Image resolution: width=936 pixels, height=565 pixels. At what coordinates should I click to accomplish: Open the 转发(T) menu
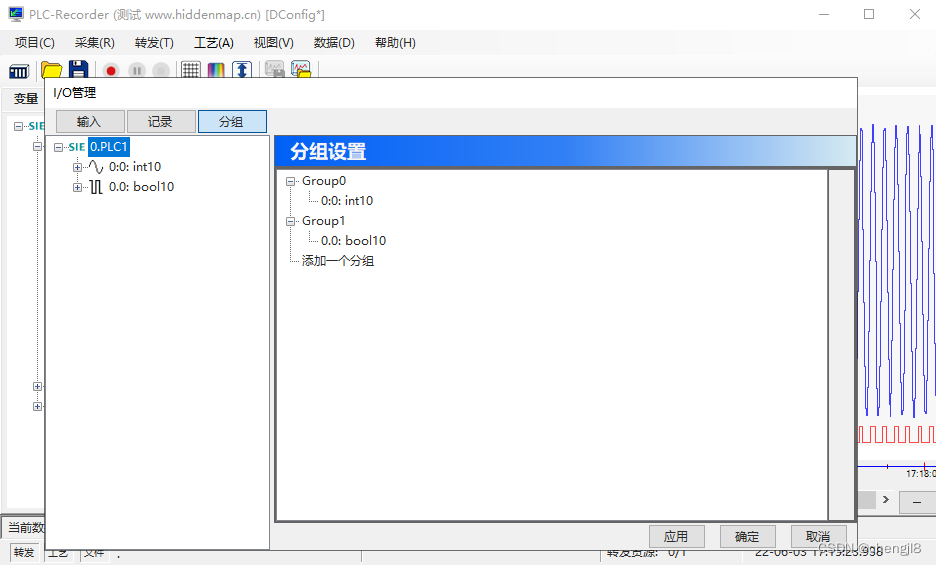pos(154,42)
